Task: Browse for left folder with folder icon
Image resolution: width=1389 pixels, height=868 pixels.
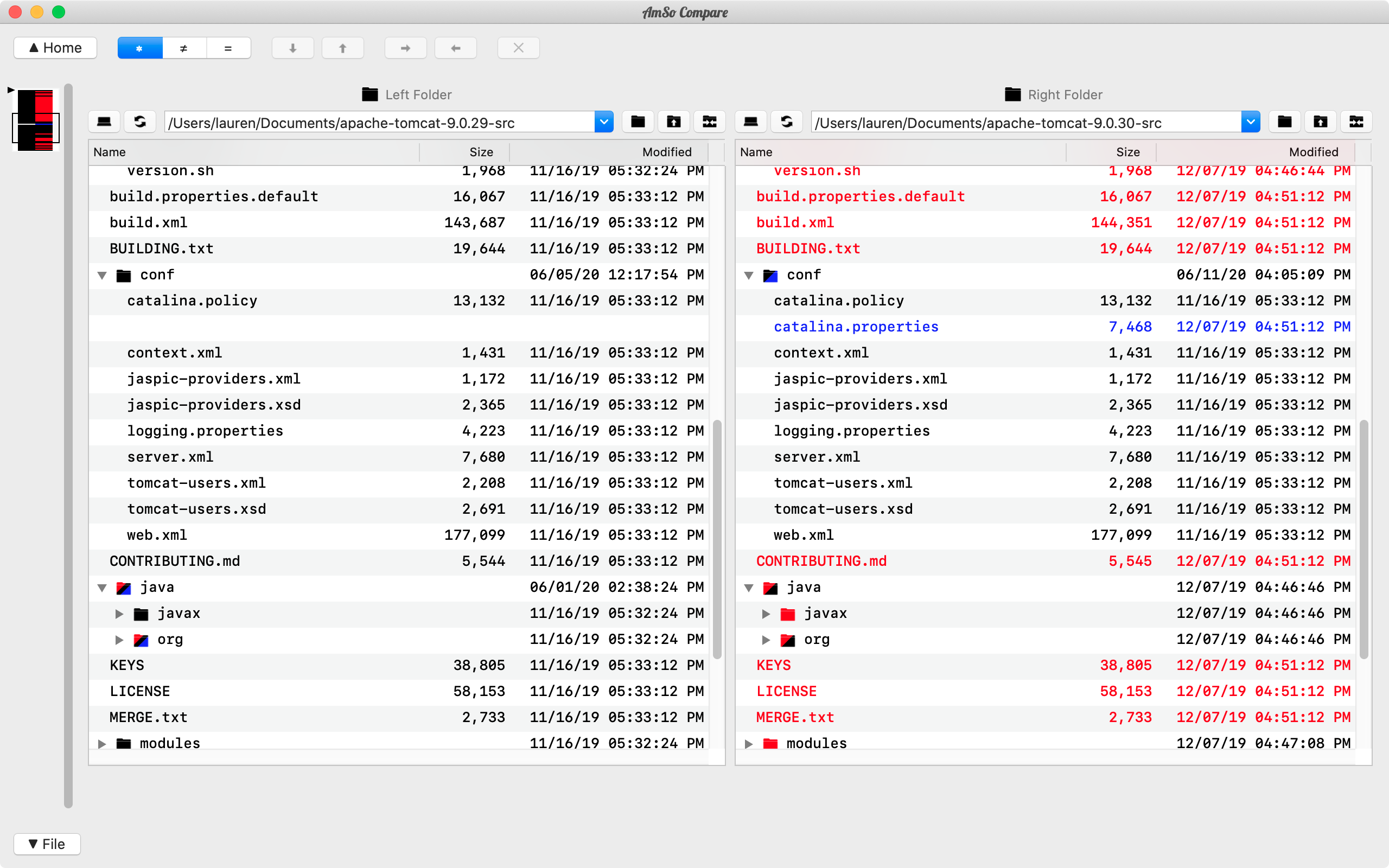Action: tap(638, 122)
